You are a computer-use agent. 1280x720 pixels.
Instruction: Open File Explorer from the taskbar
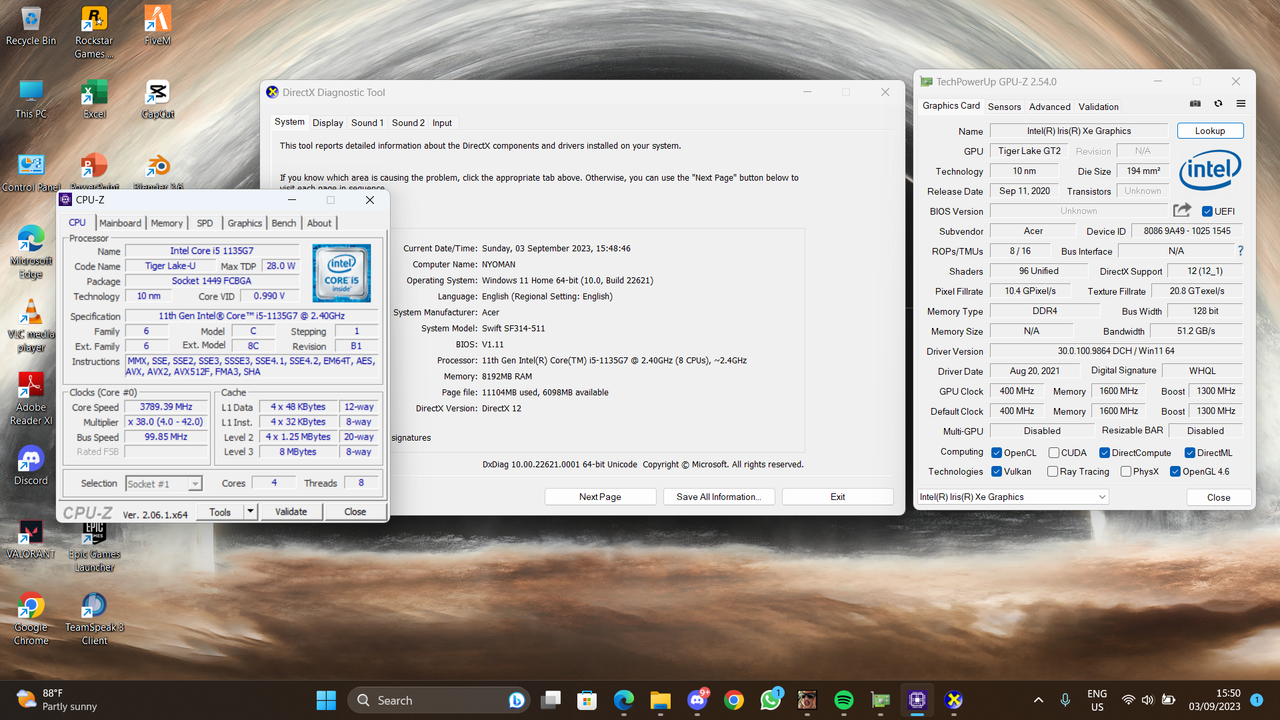point(660,700)
